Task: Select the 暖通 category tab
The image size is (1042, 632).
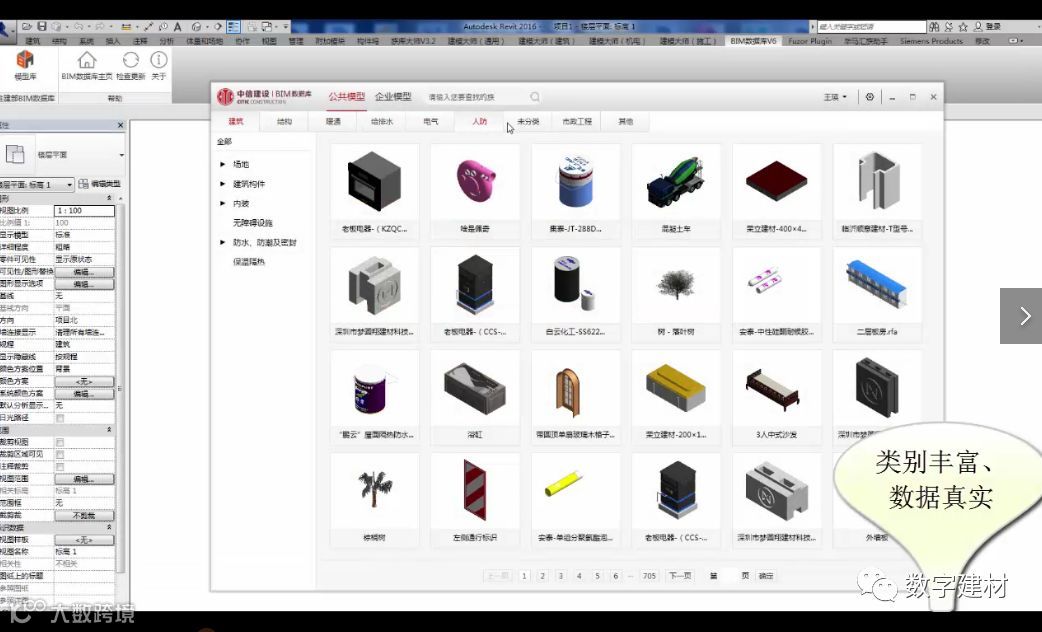Action: [x=333, y=122]
